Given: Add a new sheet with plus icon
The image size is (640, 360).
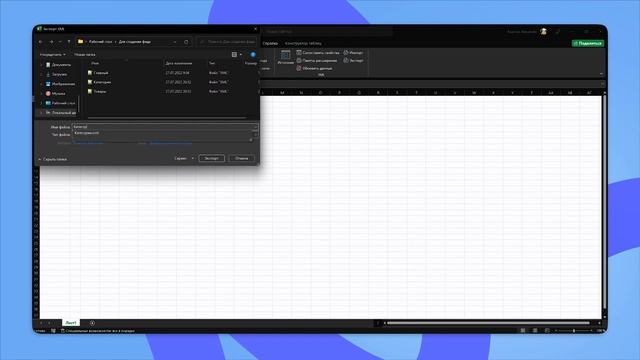Looking at the screenshot, I should tap(92, 323).
